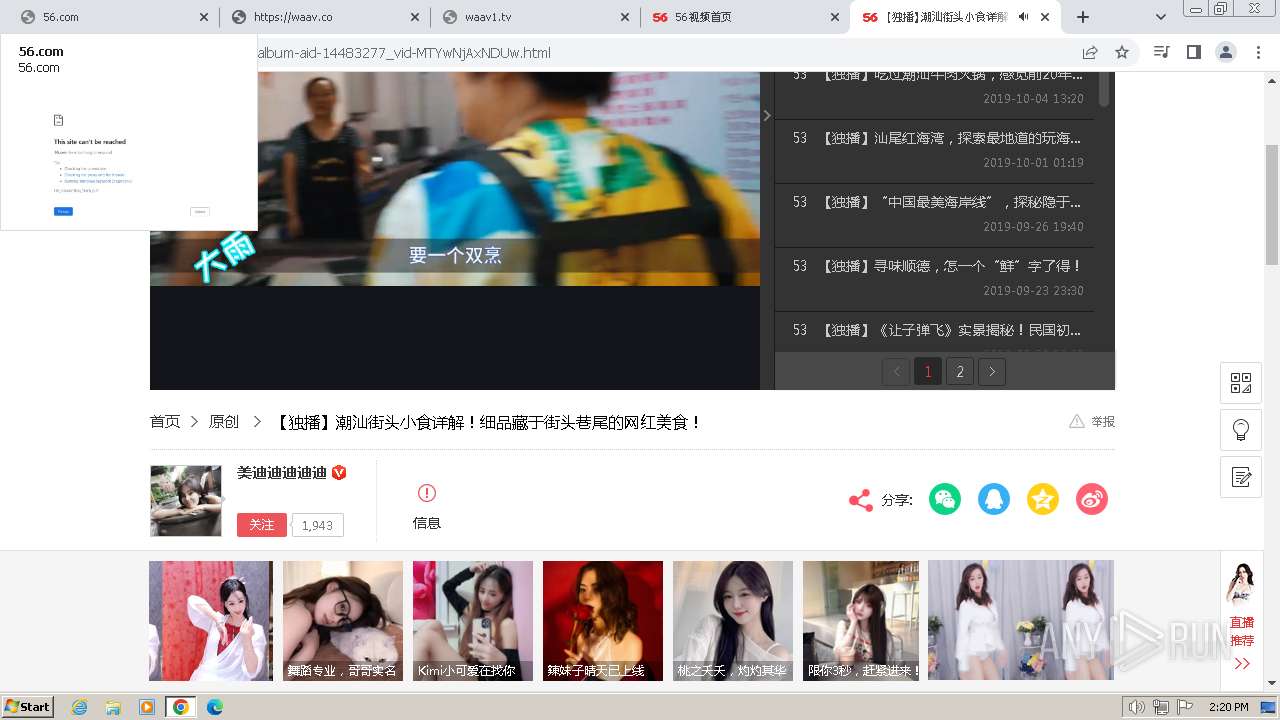Share to Qzone star icon
Image resolution: width=1280 pixels, height=720 pixels.
[x=1043, y=499]
